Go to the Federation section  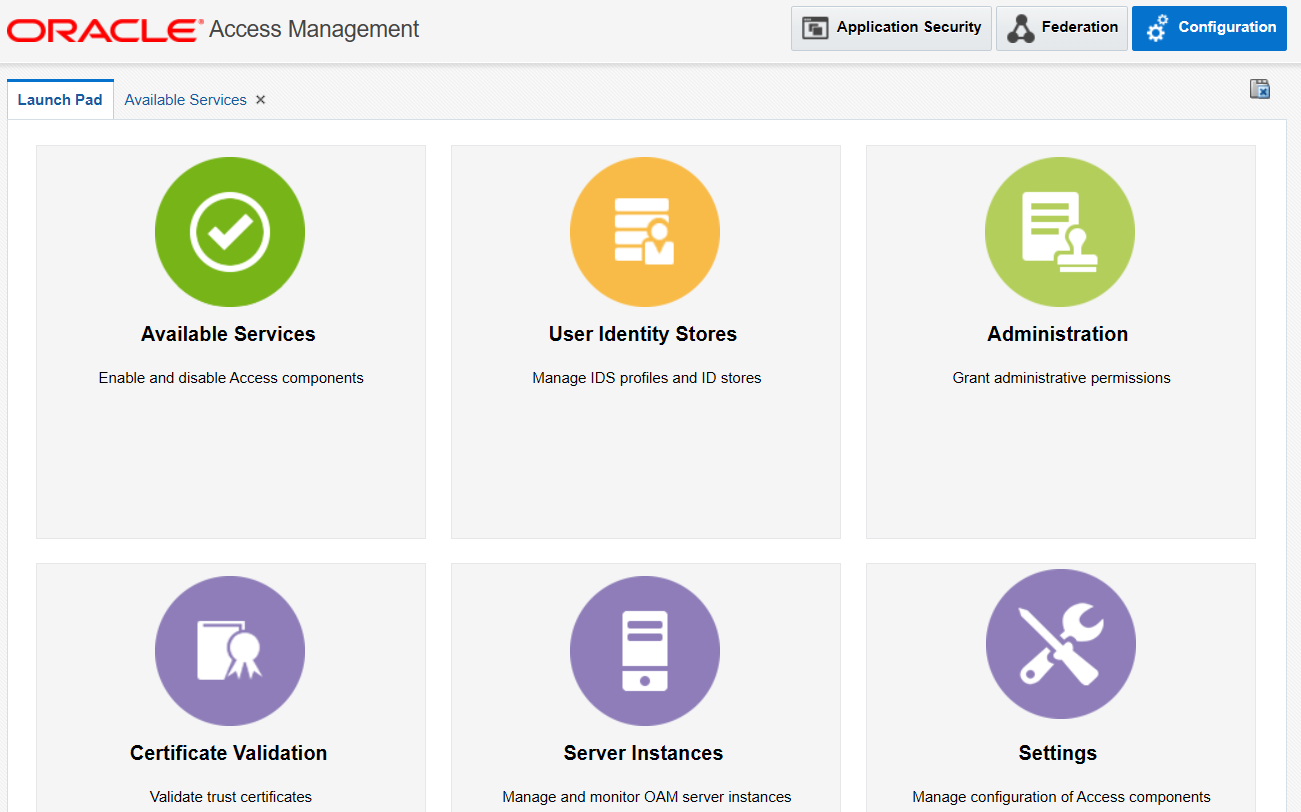point(1062,28)
